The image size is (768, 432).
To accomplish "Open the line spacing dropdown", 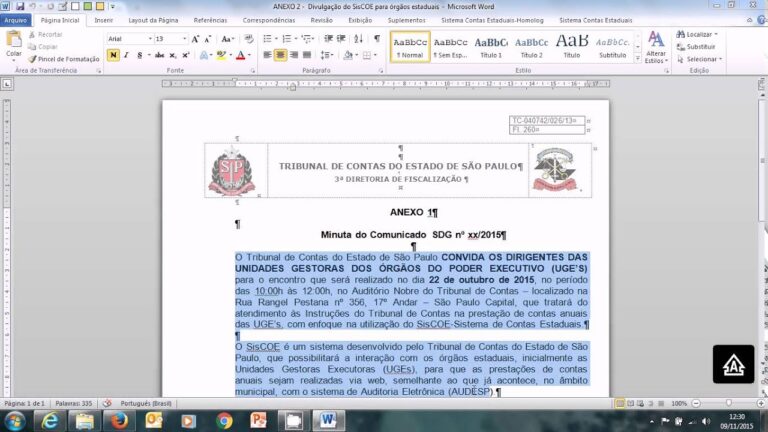I will [327, 55].
